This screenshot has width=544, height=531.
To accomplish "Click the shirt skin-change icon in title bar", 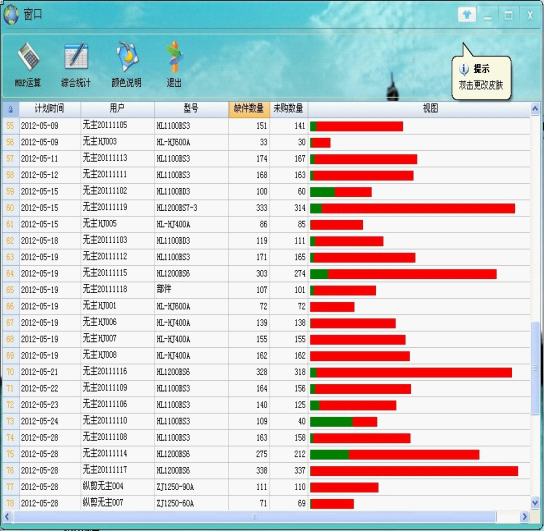I will coord(467,15).
